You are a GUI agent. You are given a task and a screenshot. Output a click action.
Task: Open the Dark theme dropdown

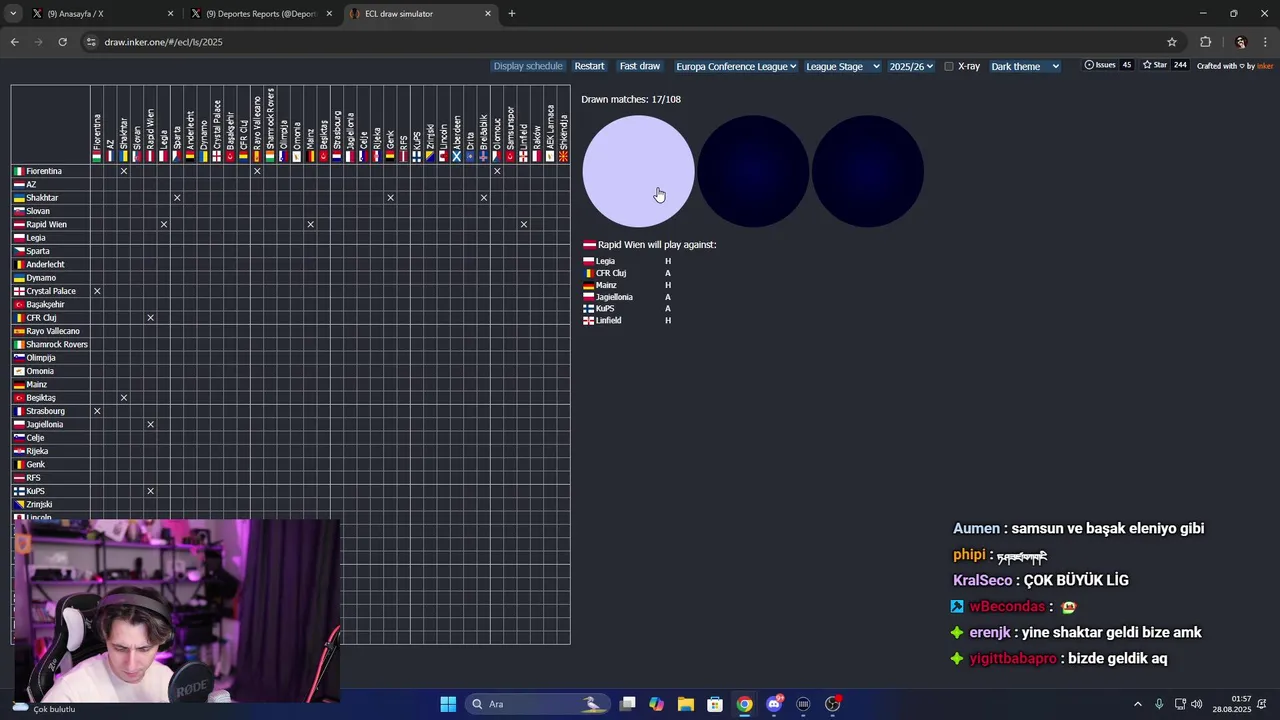click(x=1025, y=66)
